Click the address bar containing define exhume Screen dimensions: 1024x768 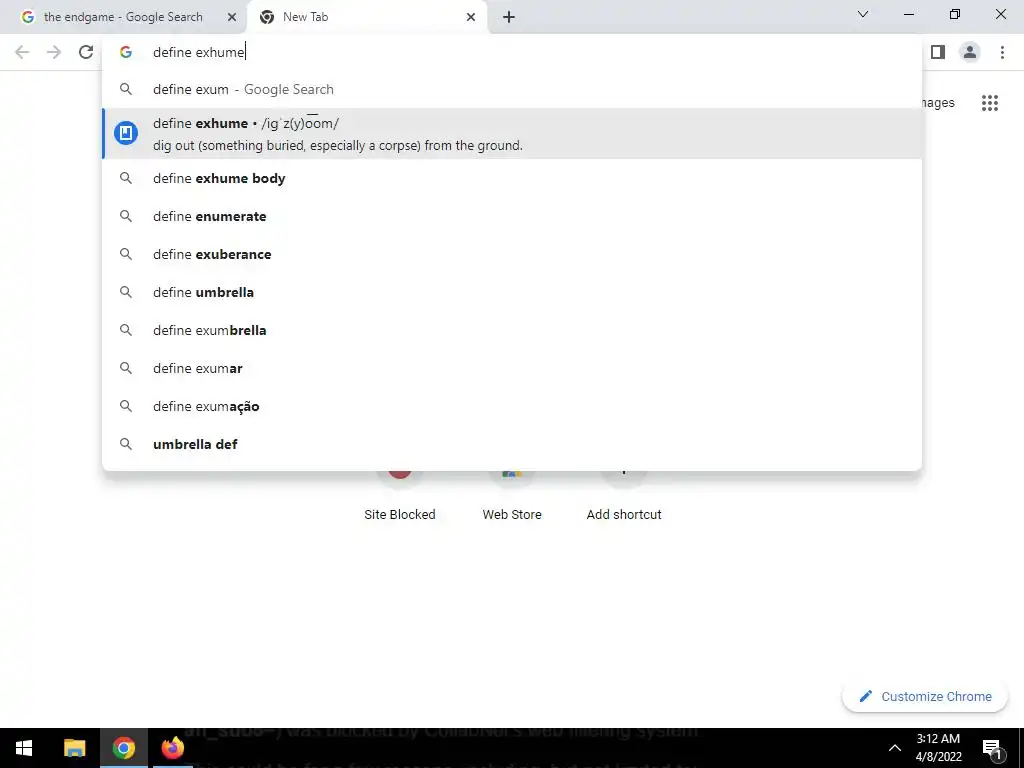point(512,52)
